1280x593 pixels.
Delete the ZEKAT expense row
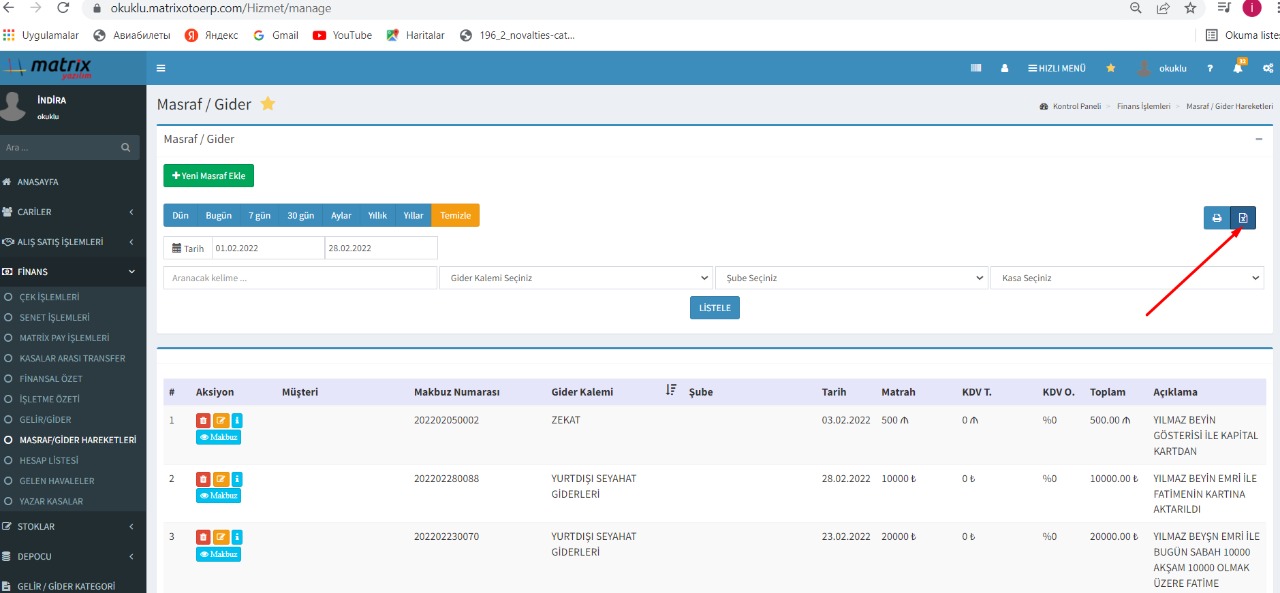click(x=203, y=421)
